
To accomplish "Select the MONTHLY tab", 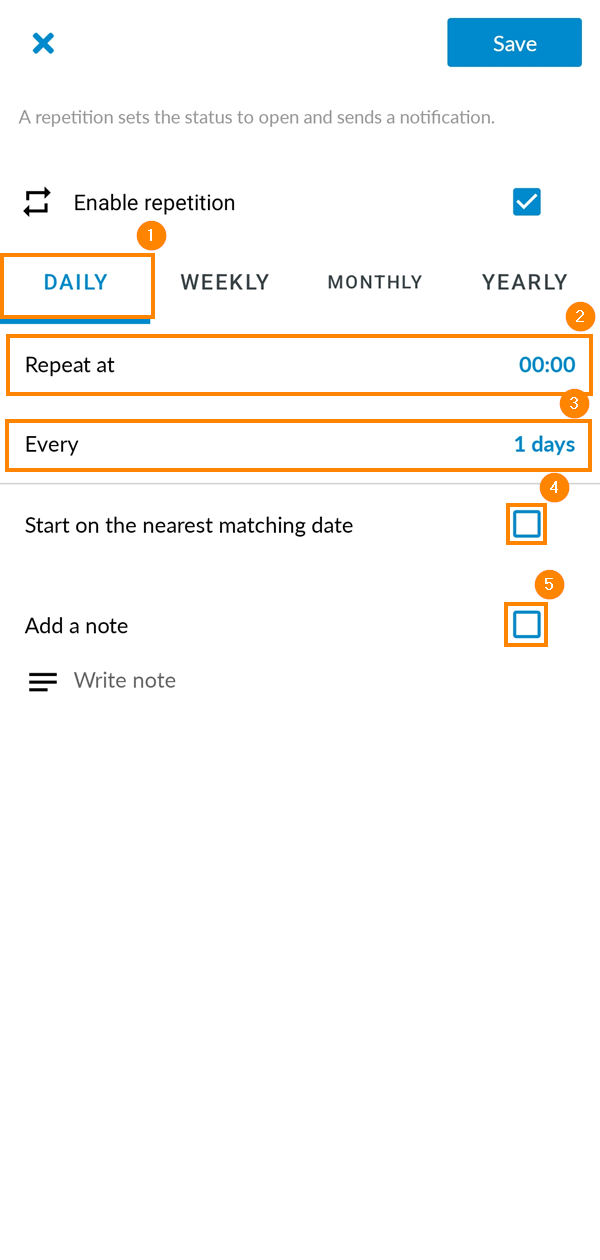I will point(375,282).
